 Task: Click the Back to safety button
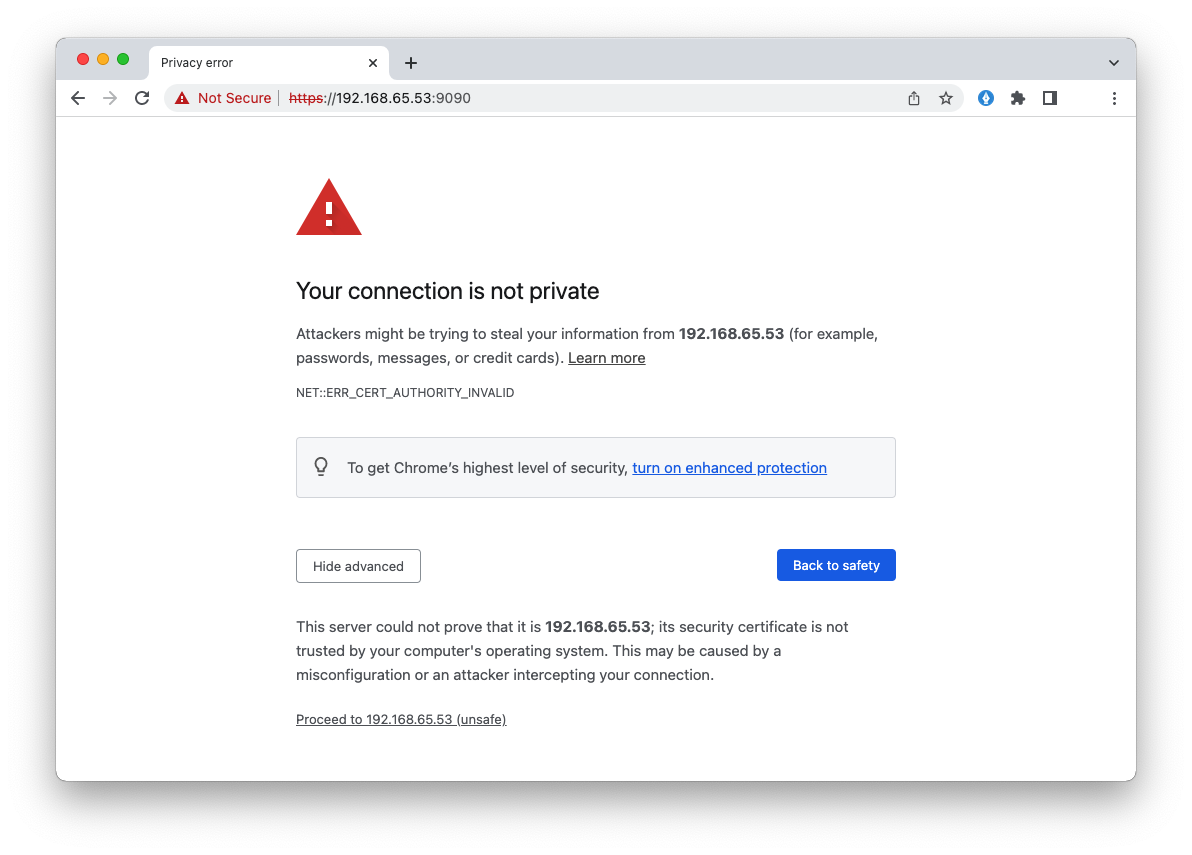click(x=836, y=565)
